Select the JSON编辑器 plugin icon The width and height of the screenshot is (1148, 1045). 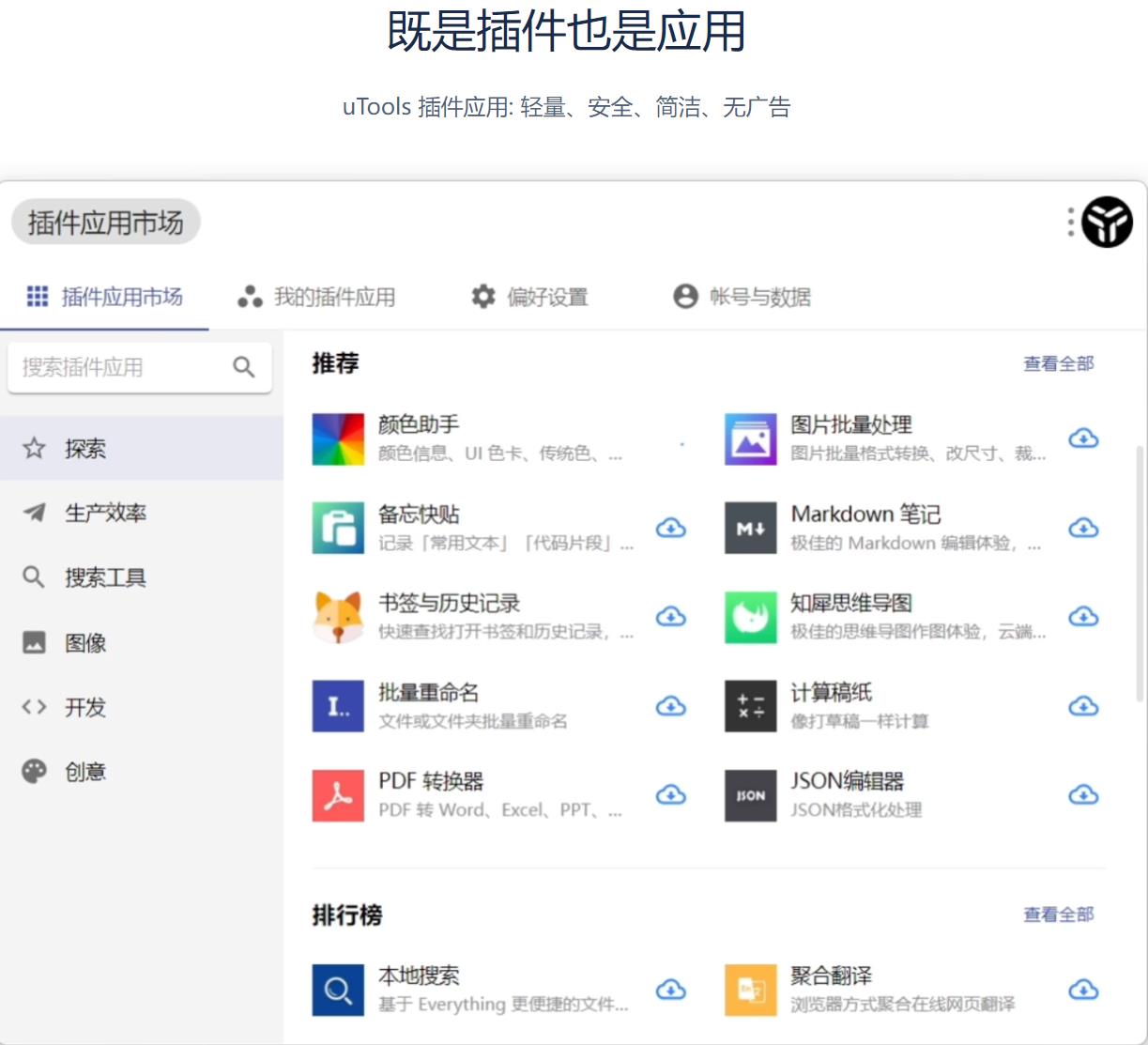(750, 795)
